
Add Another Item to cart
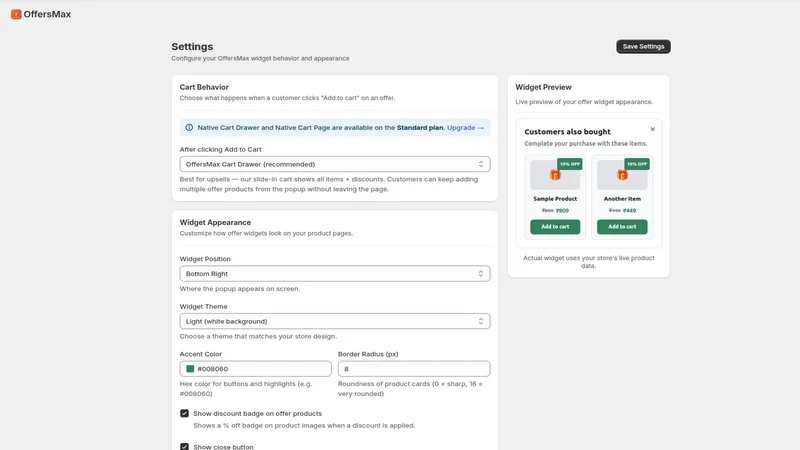(622, 227)
